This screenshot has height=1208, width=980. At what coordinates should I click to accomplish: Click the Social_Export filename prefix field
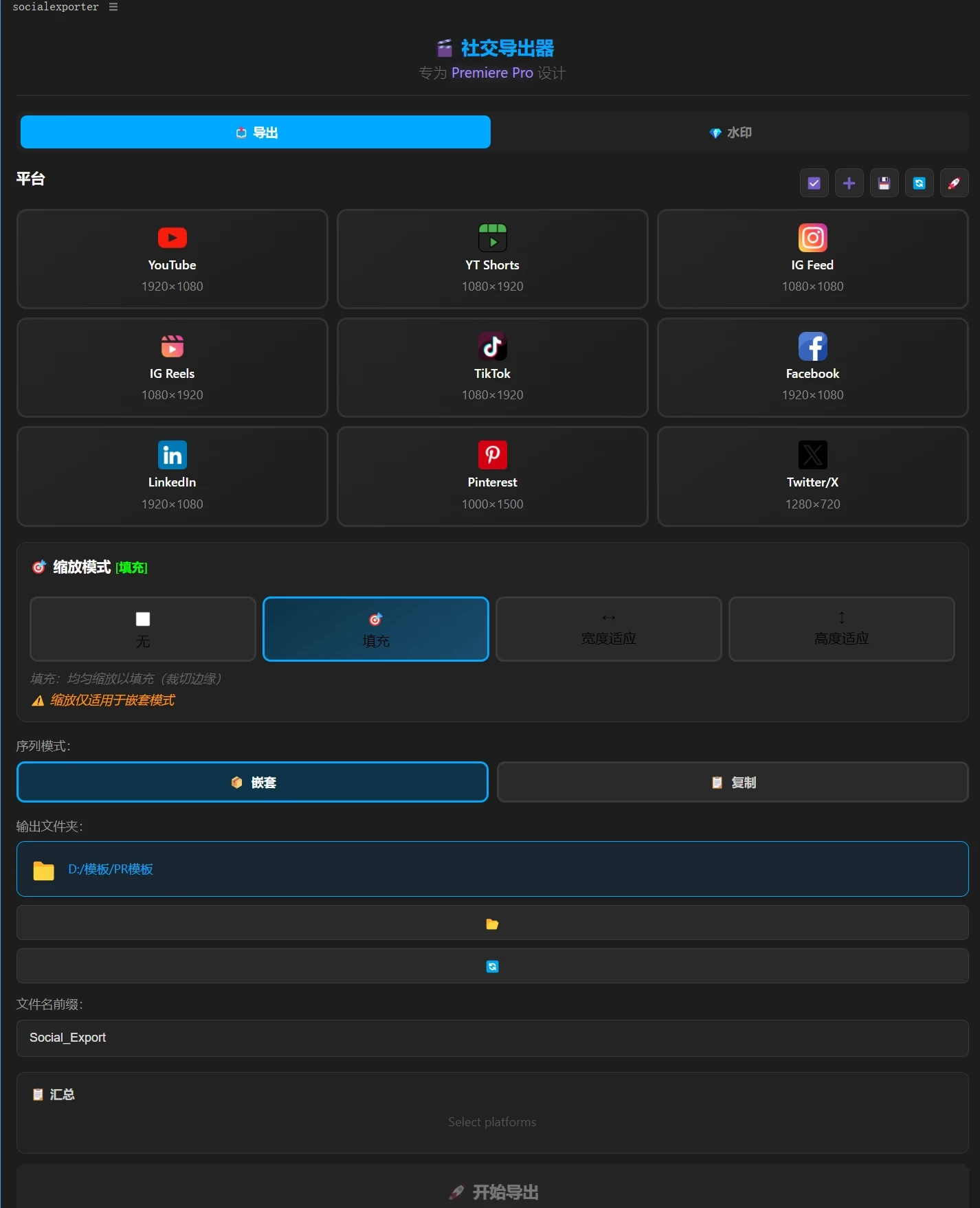[493, 1038]
